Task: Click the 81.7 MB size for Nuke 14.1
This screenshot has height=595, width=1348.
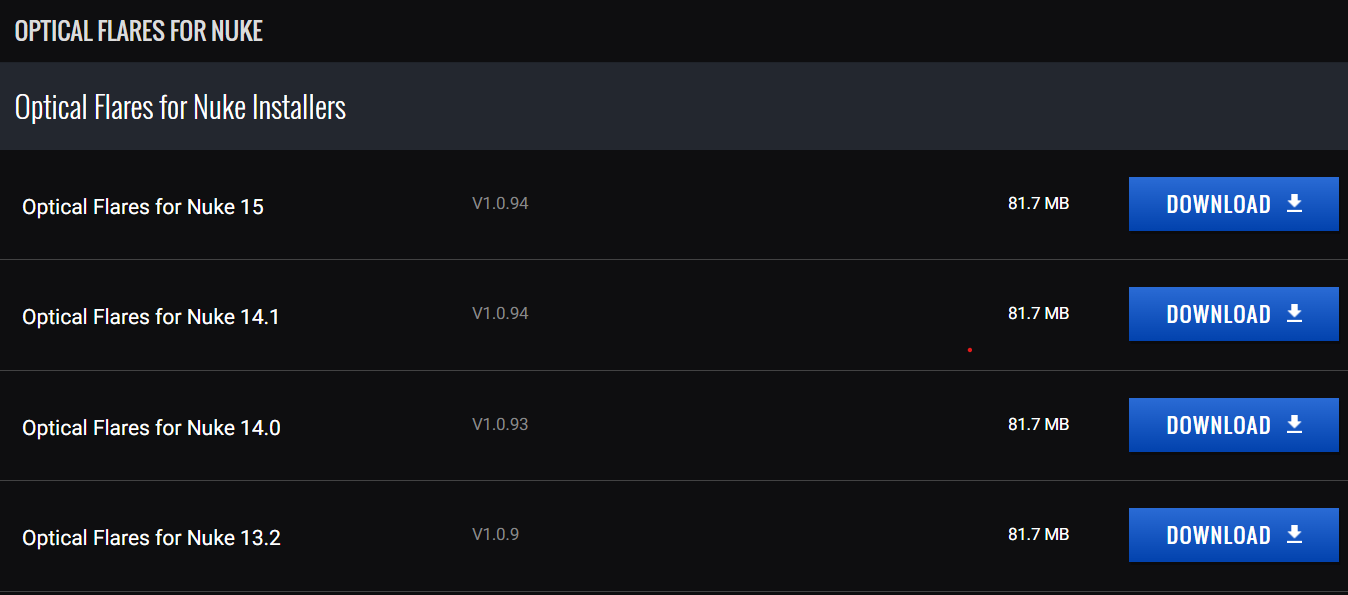Action: coord(1038,314)
